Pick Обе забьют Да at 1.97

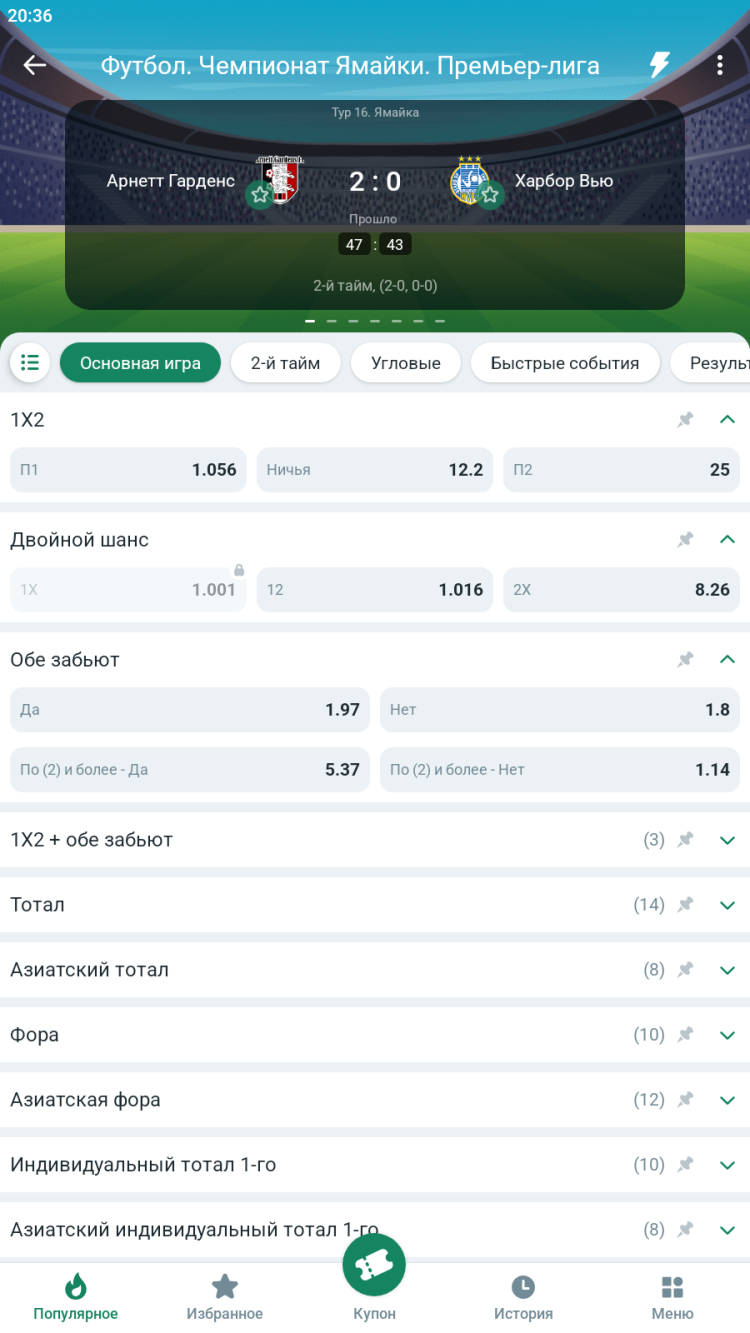(x=189, y=710)
